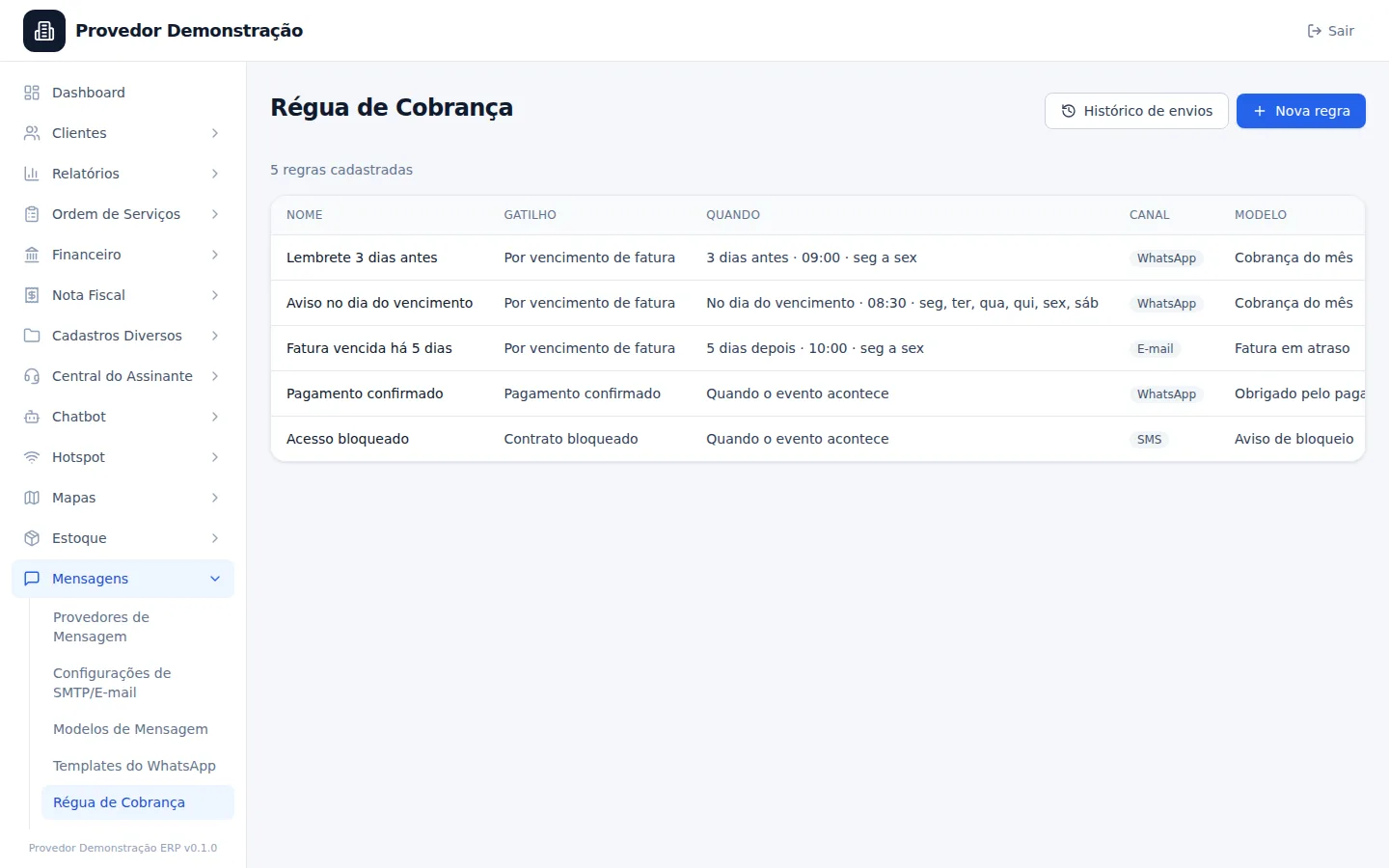
Task: Click the 'Aviso no dia do vencimento' rule
Action: [379, 303]
